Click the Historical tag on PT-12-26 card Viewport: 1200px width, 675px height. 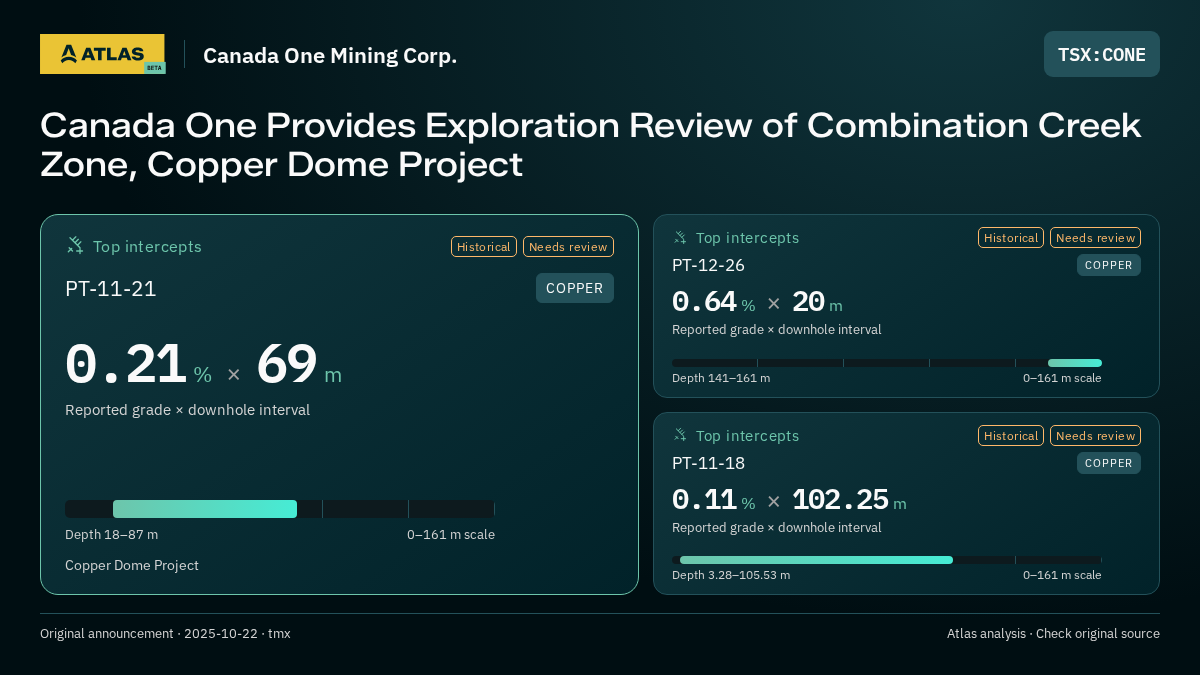click(1011, 238)
